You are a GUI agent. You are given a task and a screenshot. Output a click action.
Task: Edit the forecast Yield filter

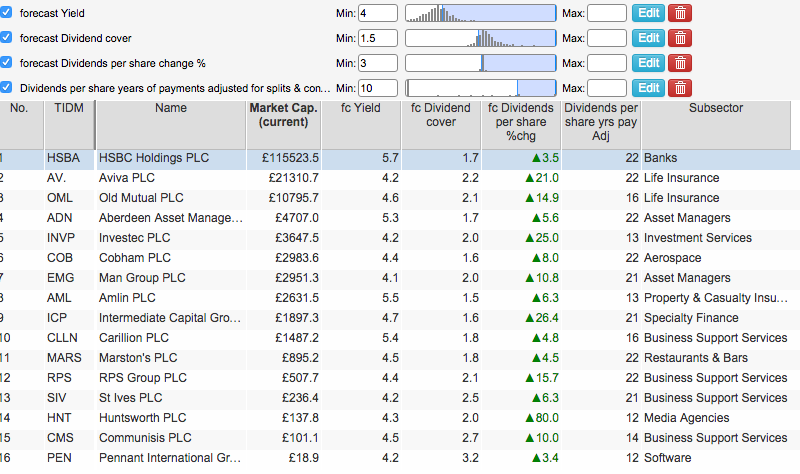pyautogui.click(x=648, y=13)
